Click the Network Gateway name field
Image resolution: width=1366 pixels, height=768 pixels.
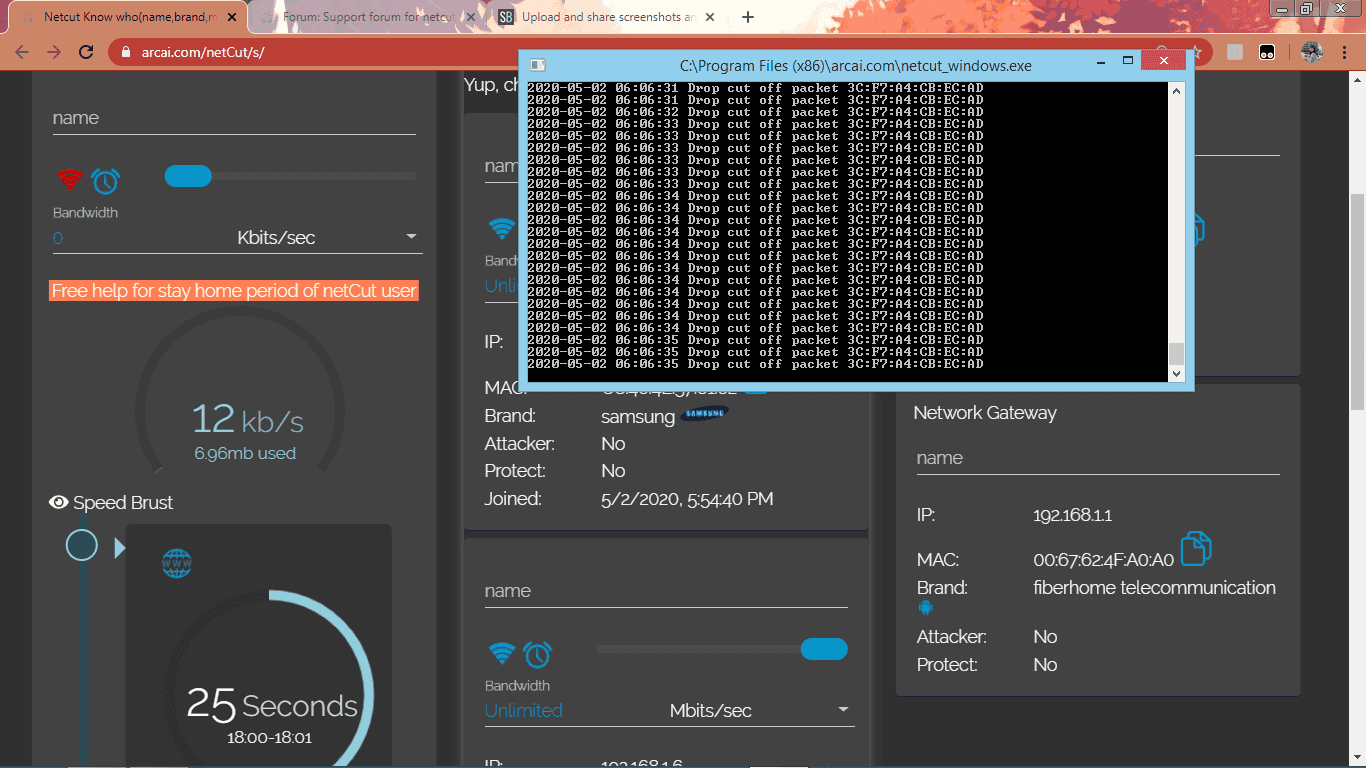coord(1098,458)
